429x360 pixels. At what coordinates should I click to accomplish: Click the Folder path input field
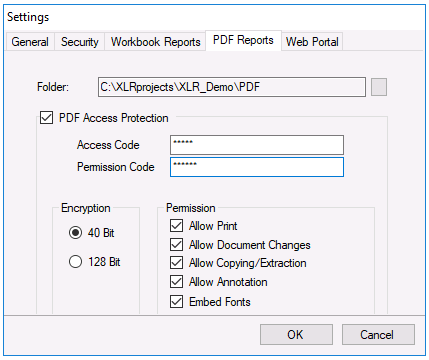tap(232, 87)
